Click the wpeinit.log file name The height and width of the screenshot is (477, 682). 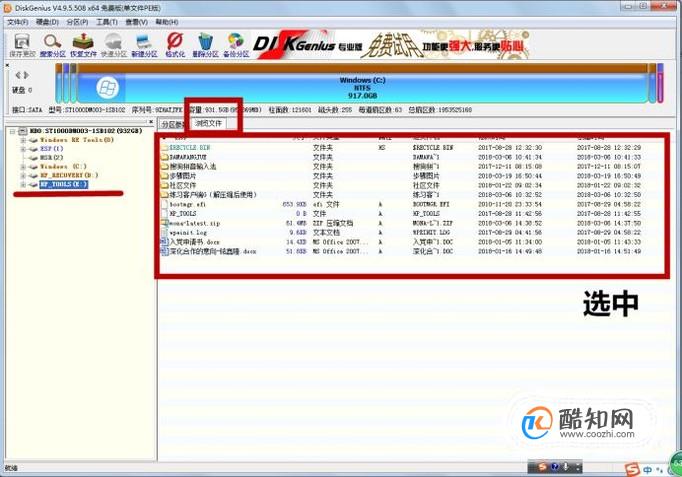[188, 233]
